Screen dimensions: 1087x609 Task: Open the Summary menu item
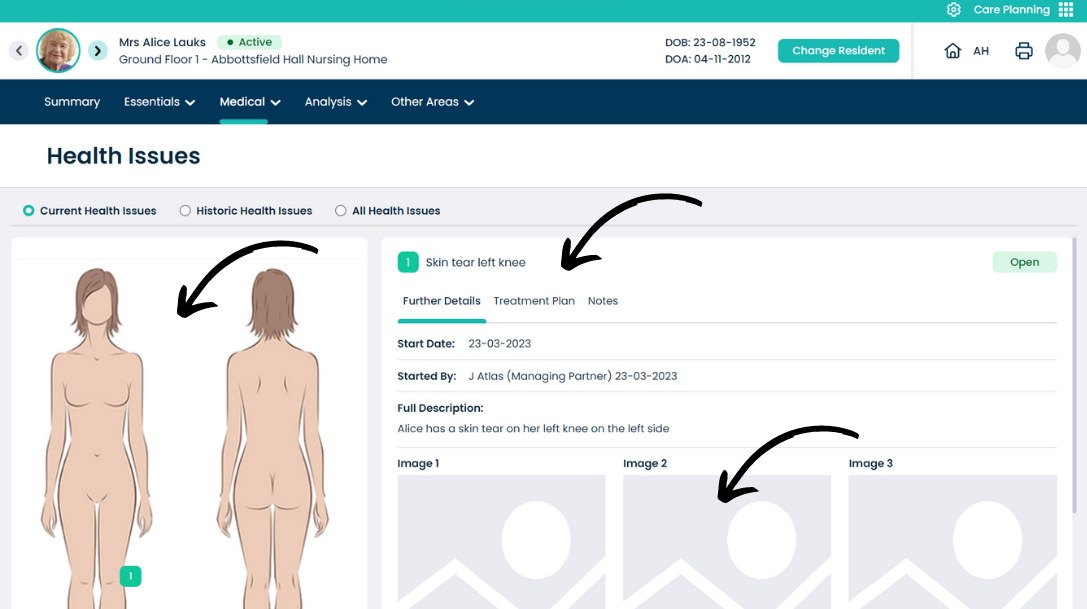pos(72,102)
